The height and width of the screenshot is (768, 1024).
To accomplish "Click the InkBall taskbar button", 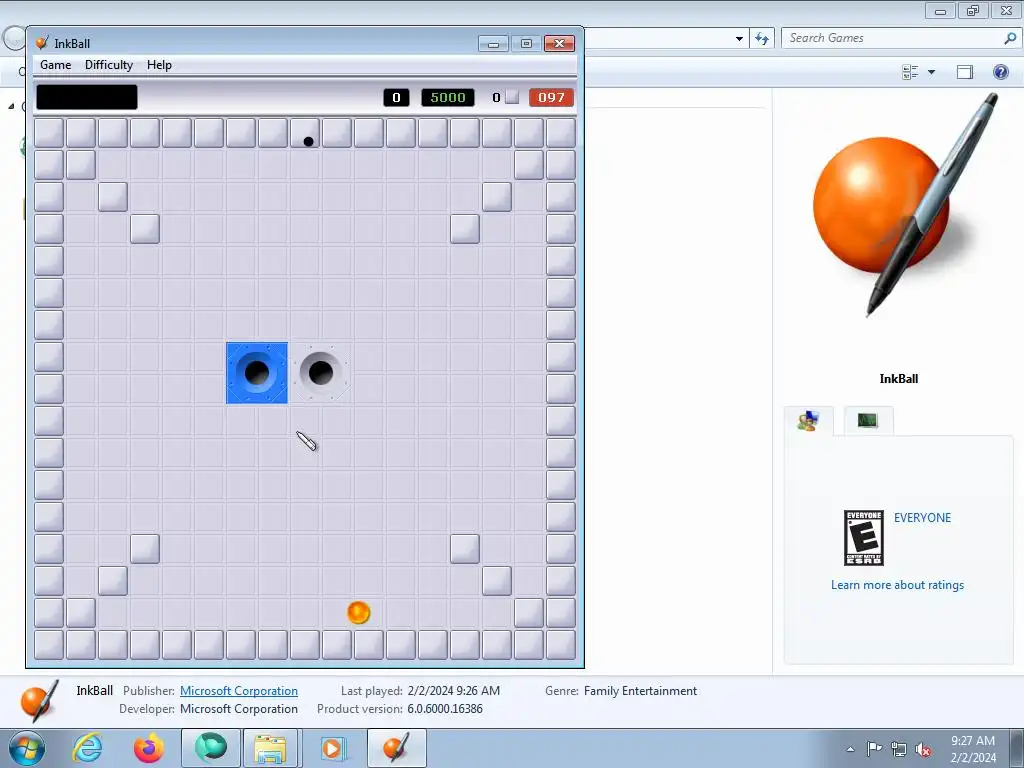I will pos(397,748).
